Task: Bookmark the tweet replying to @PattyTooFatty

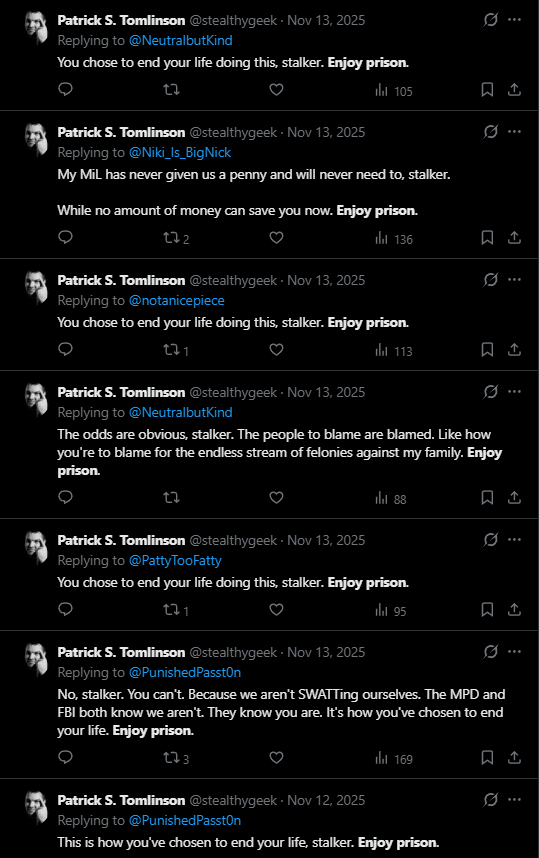Action: point(487,610)
